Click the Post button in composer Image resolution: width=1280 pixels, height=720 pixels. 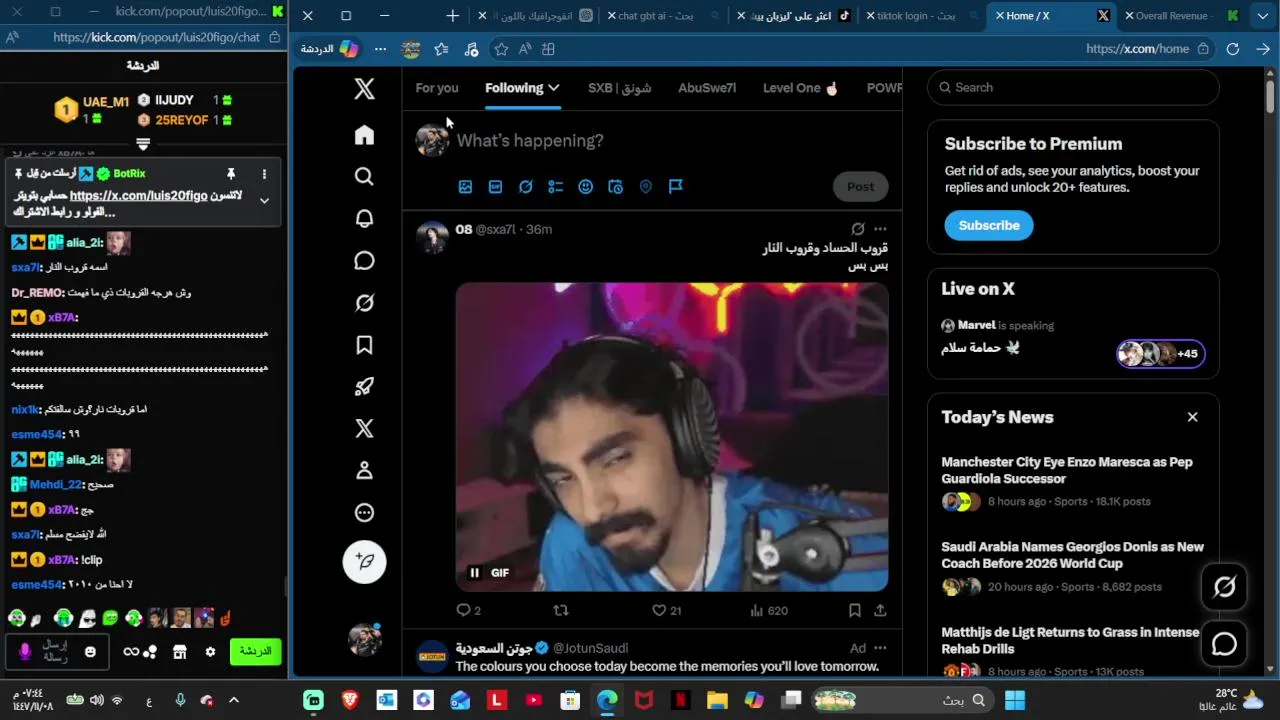point(860,187)
